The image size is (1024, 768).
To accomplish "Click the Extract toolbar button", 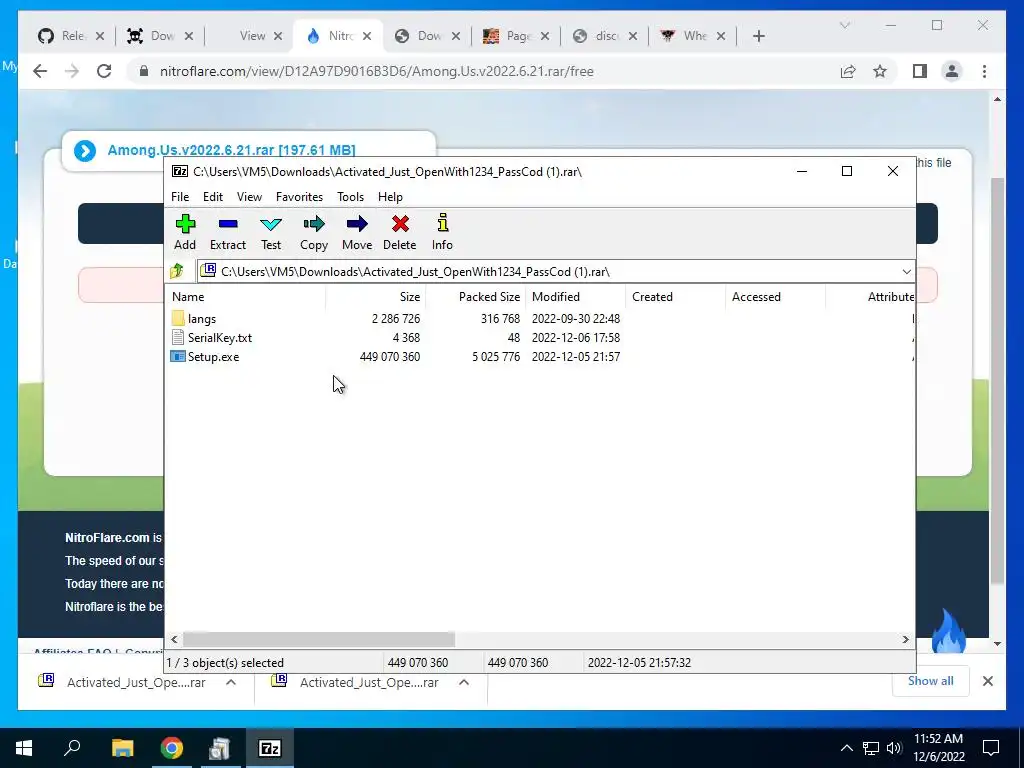I will 227,232.
